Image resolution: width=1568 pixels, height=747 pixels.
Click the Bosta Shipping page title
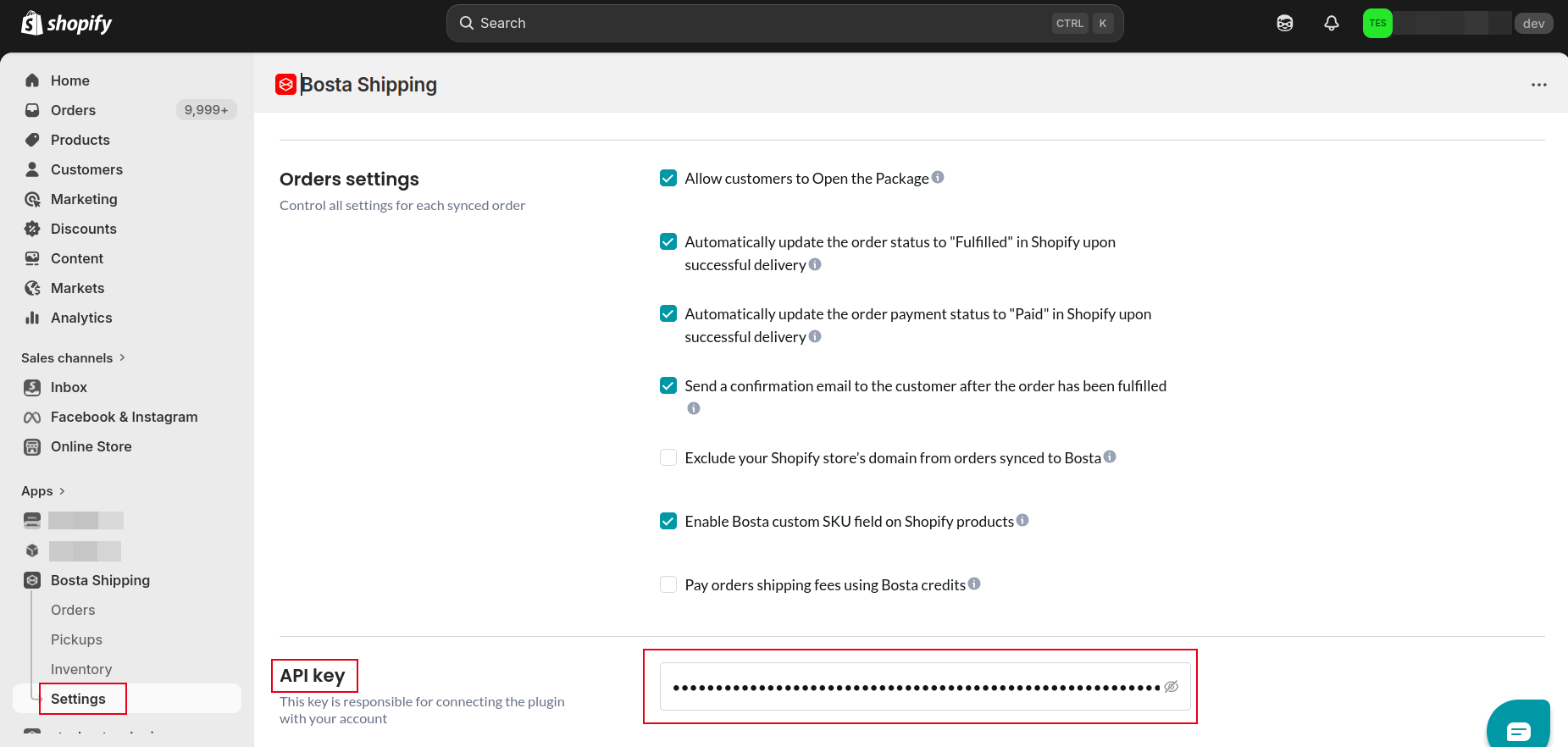pyautogui.click(x=369, y=85)
